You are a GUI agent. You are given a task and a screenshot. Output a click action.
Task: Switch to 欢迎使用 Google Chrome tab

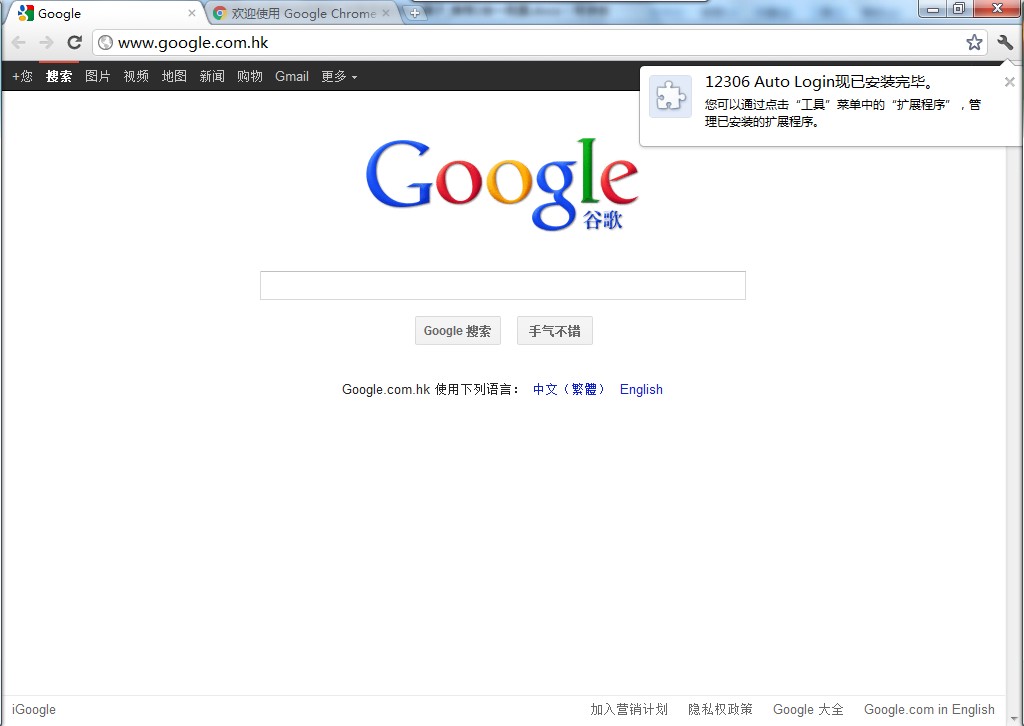click(x=304, y=13)
